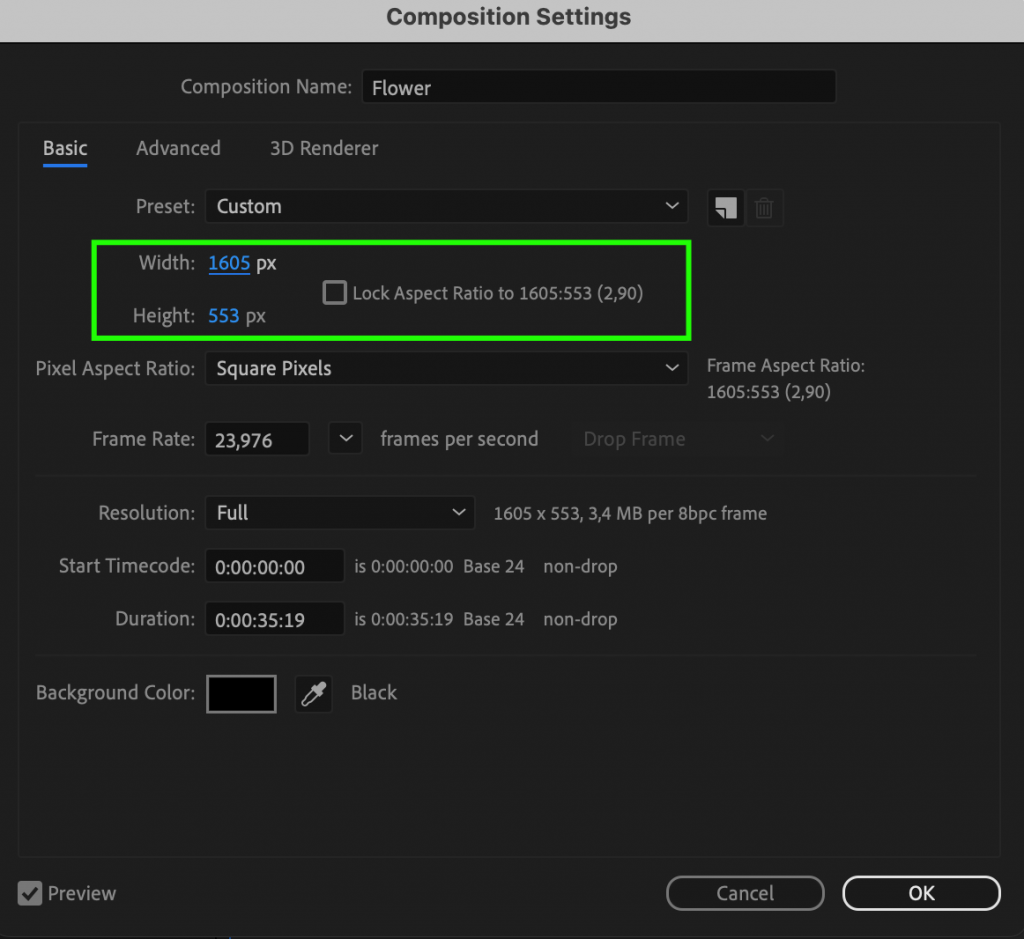The image size is (1024, 939).
Task: Pick background color with eyedropper tool
Action: click(x=314, y=693)
